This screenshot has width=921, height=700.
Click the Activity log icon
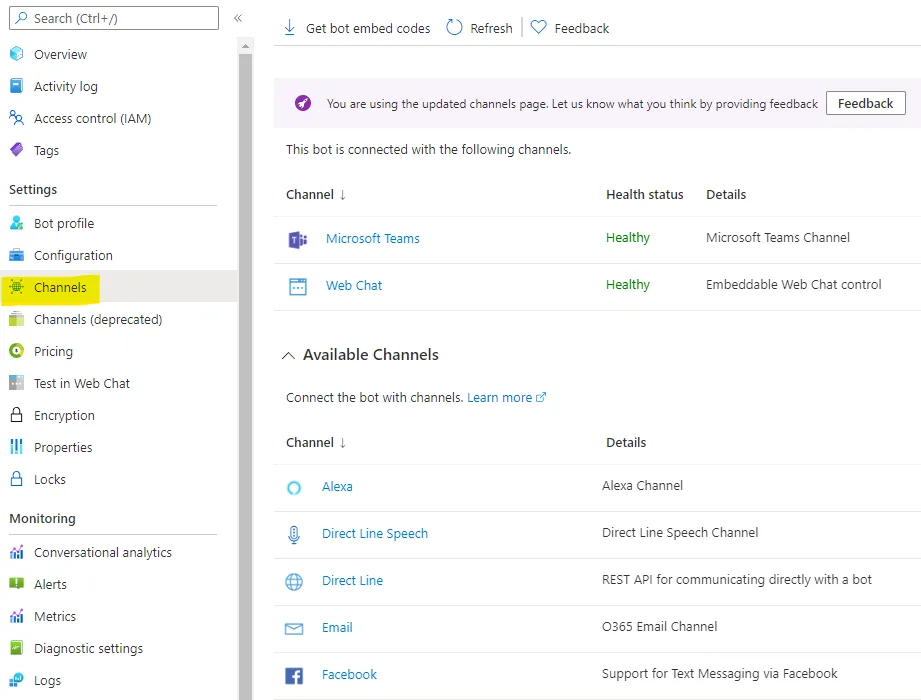tap(16, 86)
